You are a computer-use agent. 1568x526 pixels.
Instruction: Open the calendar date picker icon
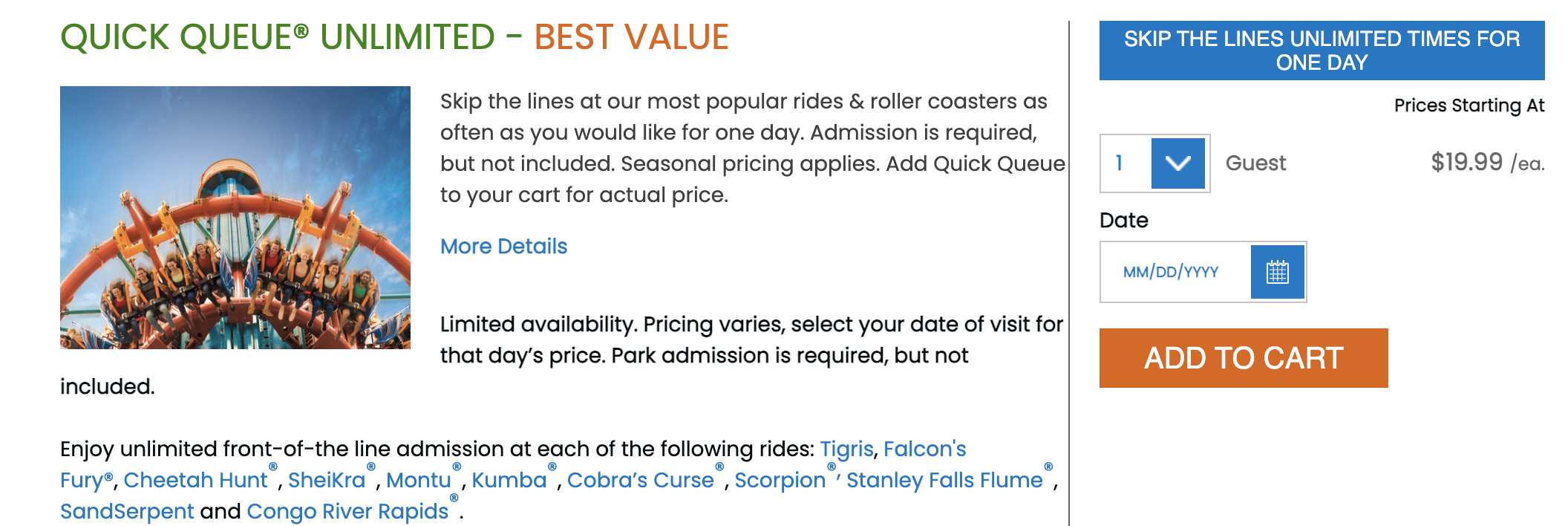coord(1277,272)
